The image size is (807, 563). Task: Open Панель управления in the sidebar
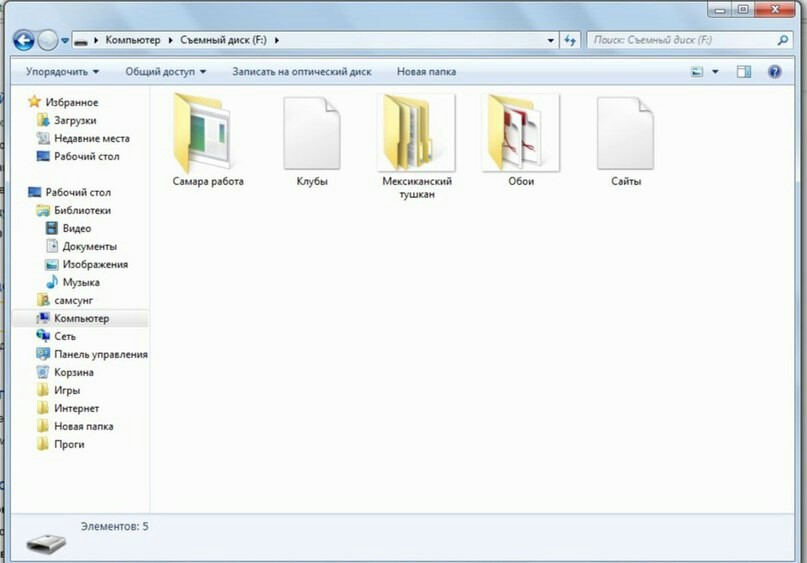click(x=100, y=354)
